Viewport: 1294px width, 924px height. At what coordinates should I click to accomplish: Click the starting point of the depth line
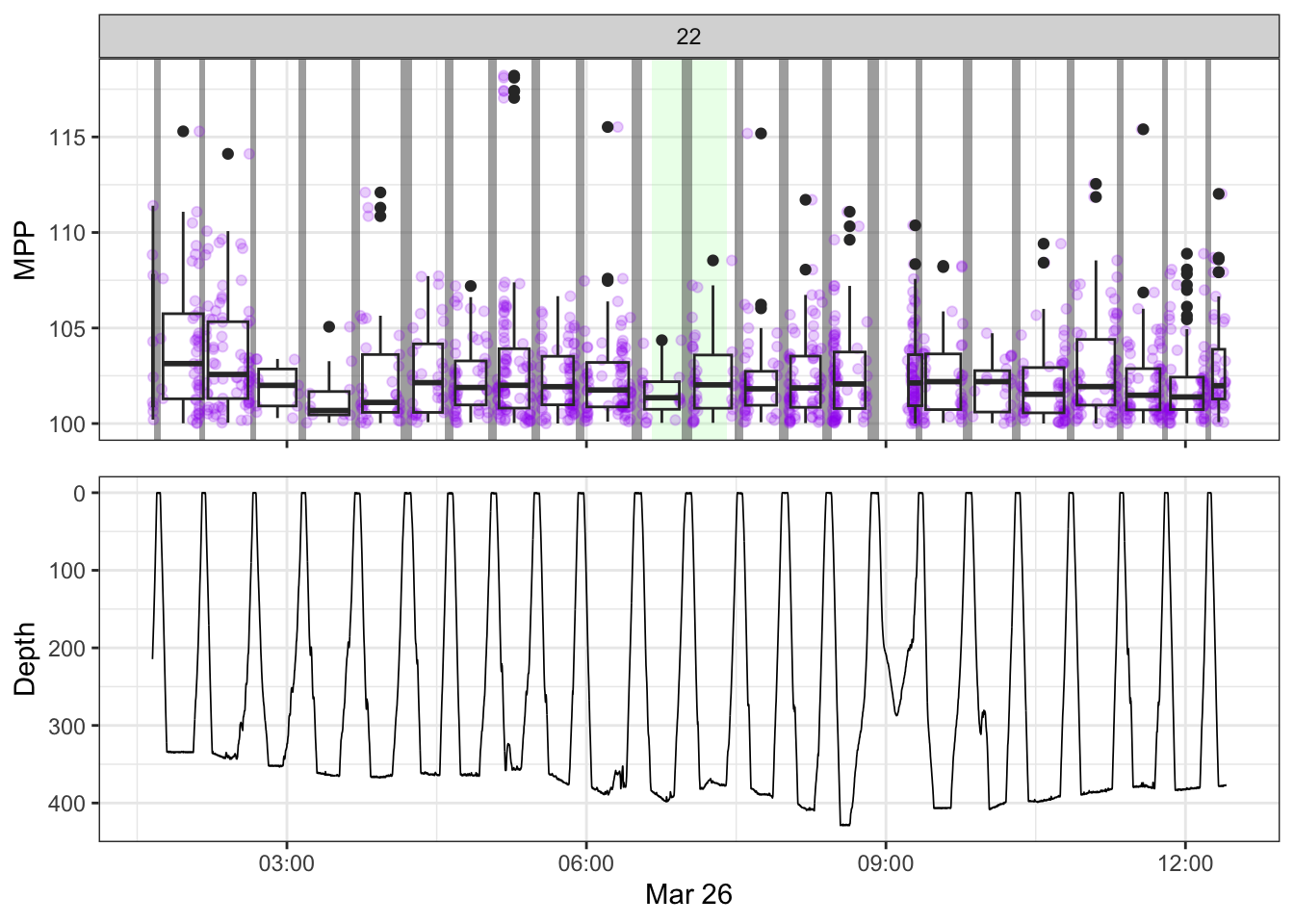point(153,657)
